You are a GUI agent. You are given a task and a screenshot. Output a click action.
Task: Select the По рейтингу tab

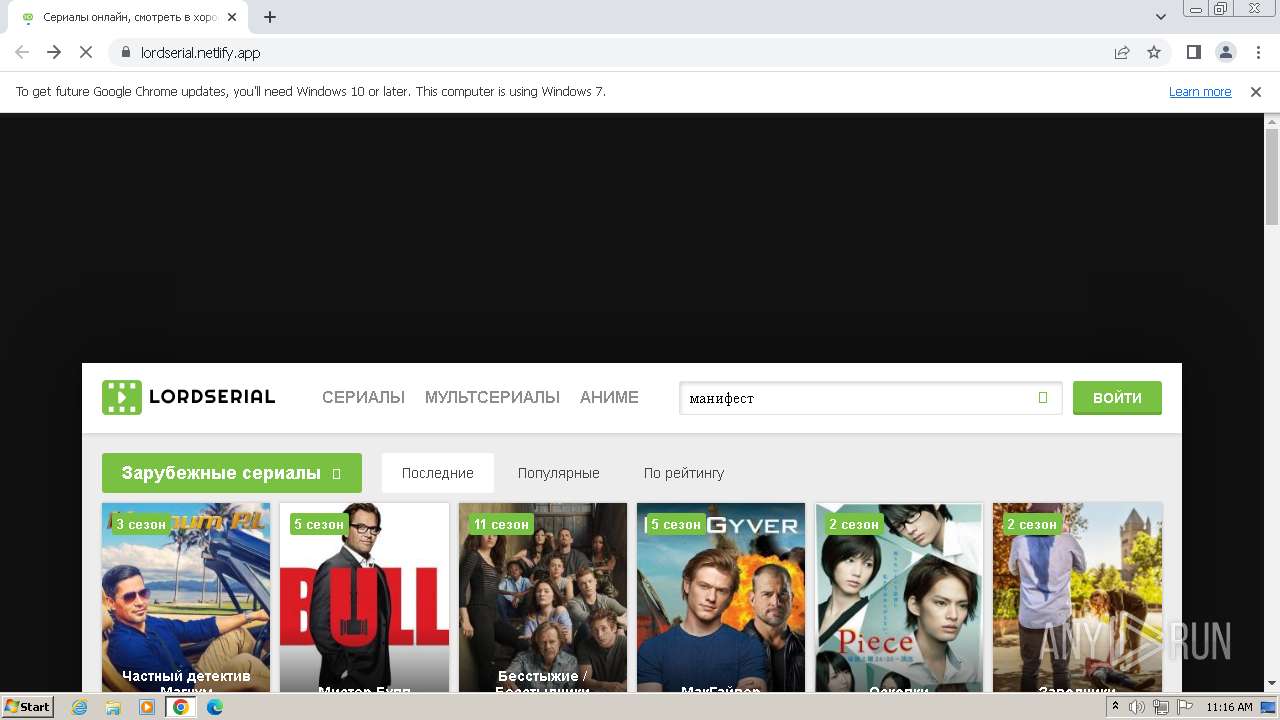(x=684, y=473)
